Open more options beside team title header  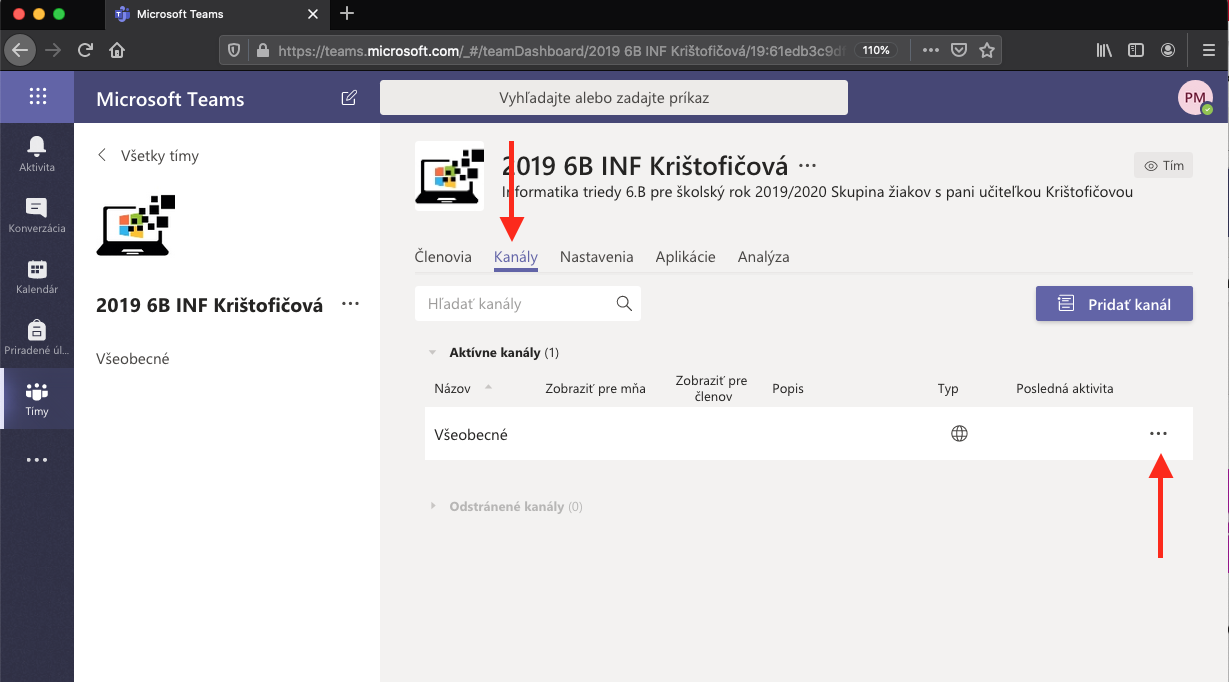[808, 165]
